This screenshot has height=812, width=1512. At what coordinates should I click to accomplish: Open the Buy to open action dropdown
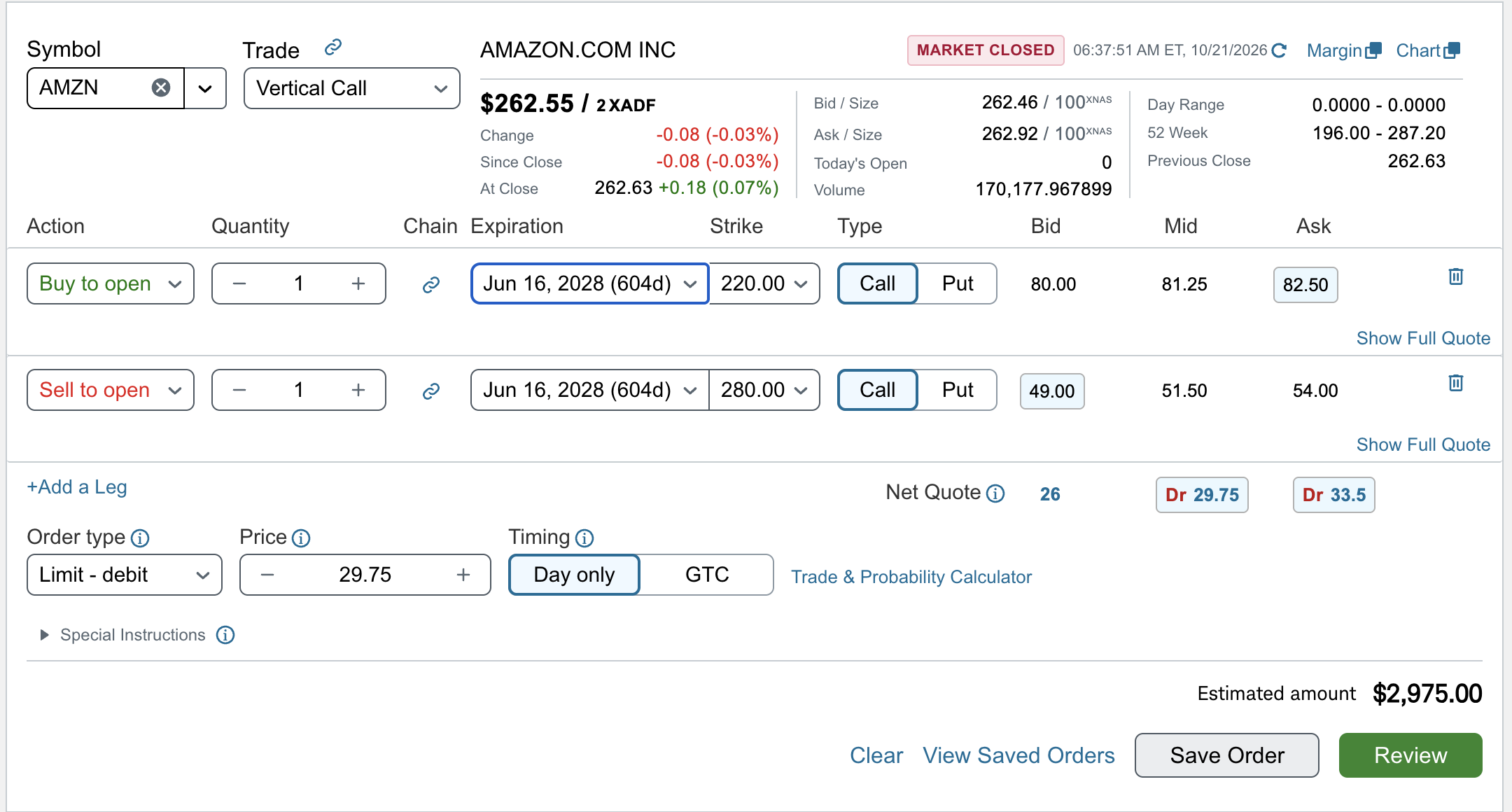pos(111,283)
